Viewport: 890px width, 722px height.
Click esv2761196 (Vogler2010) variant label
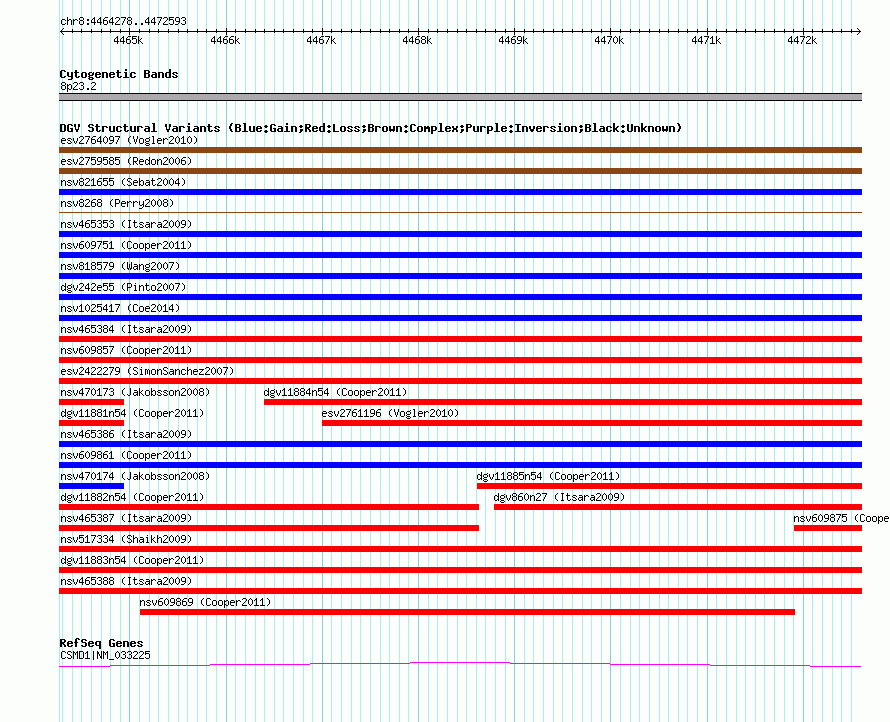pos(391,413)
